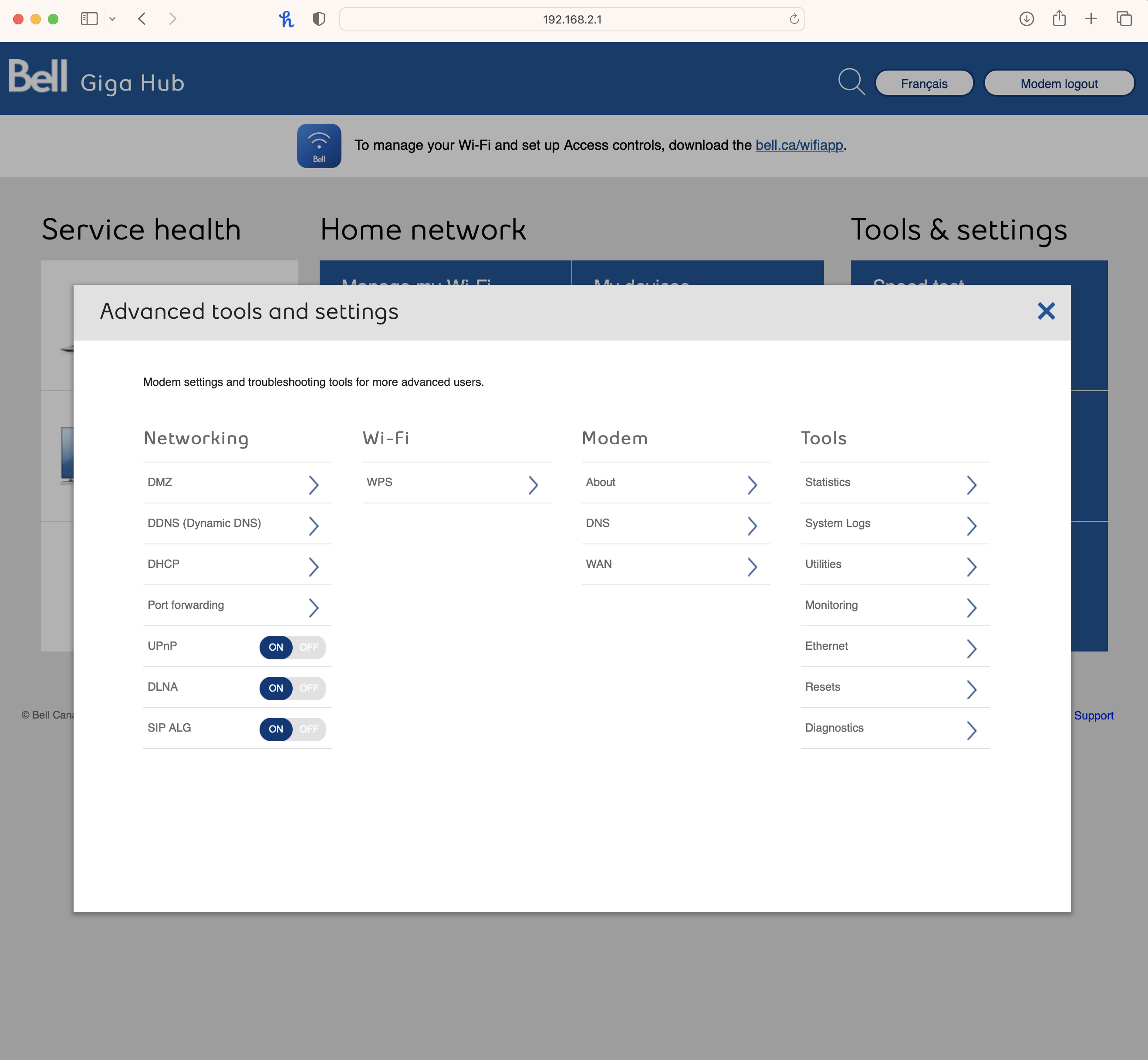Show Safari tab overview icon
This screenshot has width=1148, height=1060.
(x=1124, y=19)
